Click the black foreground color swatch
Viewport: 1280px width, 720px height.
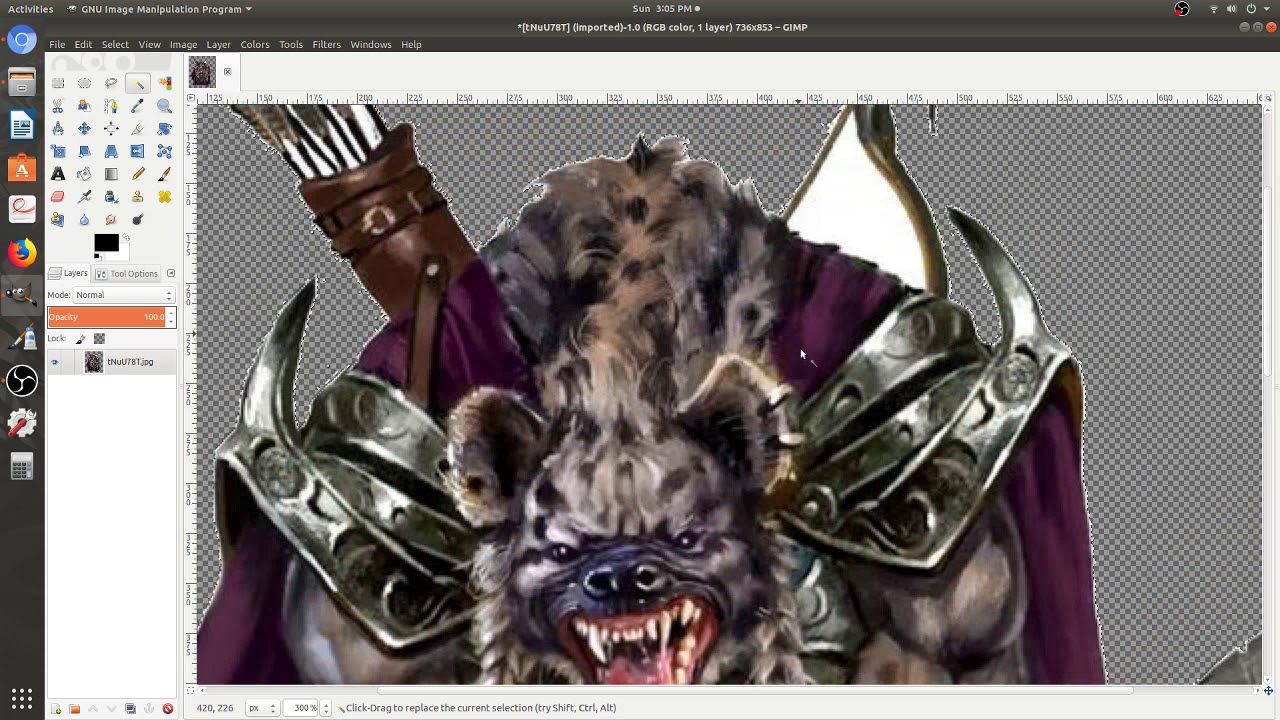point(106,243)
